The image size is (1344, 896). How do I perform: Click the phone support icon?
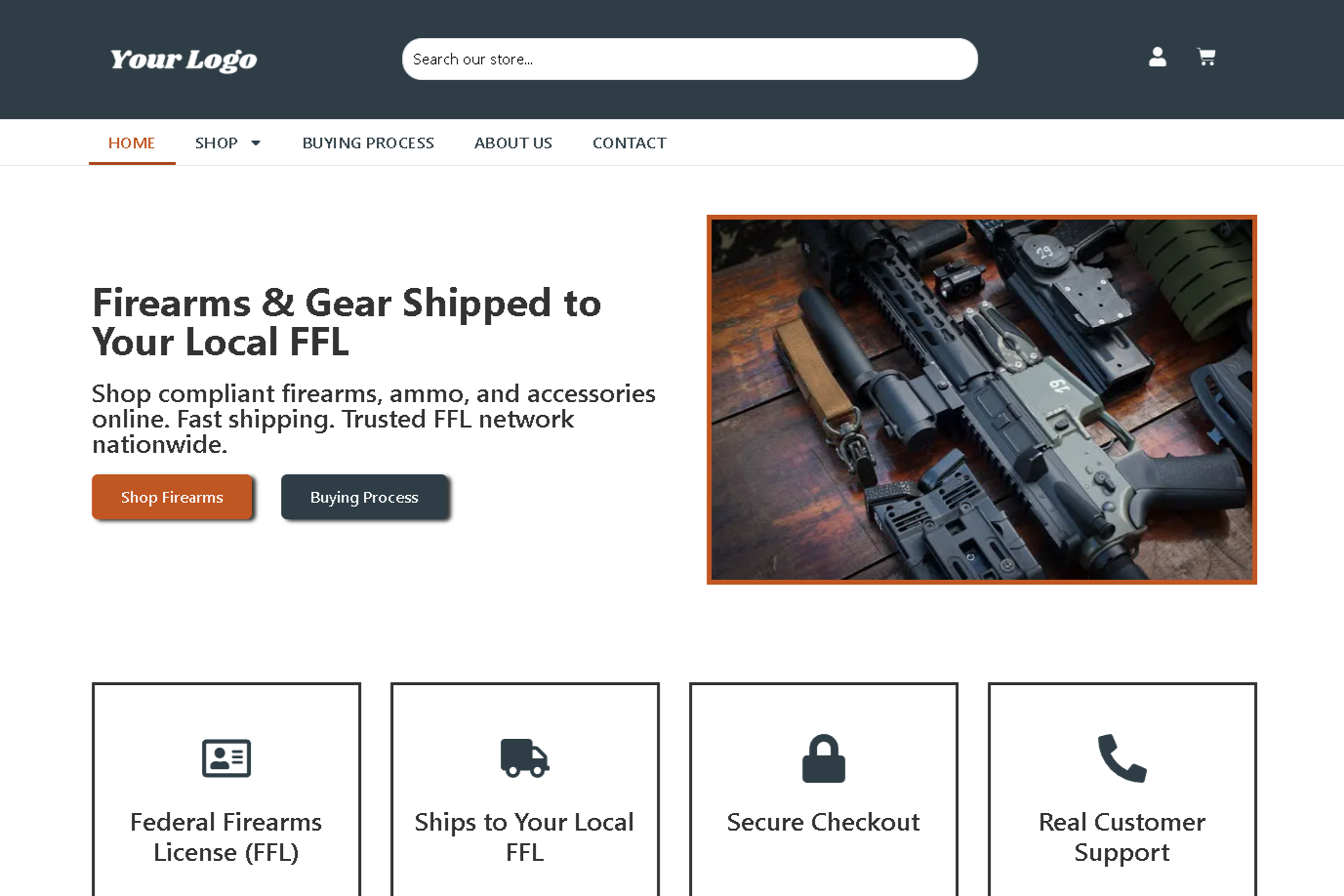(x=1122, y=758)
